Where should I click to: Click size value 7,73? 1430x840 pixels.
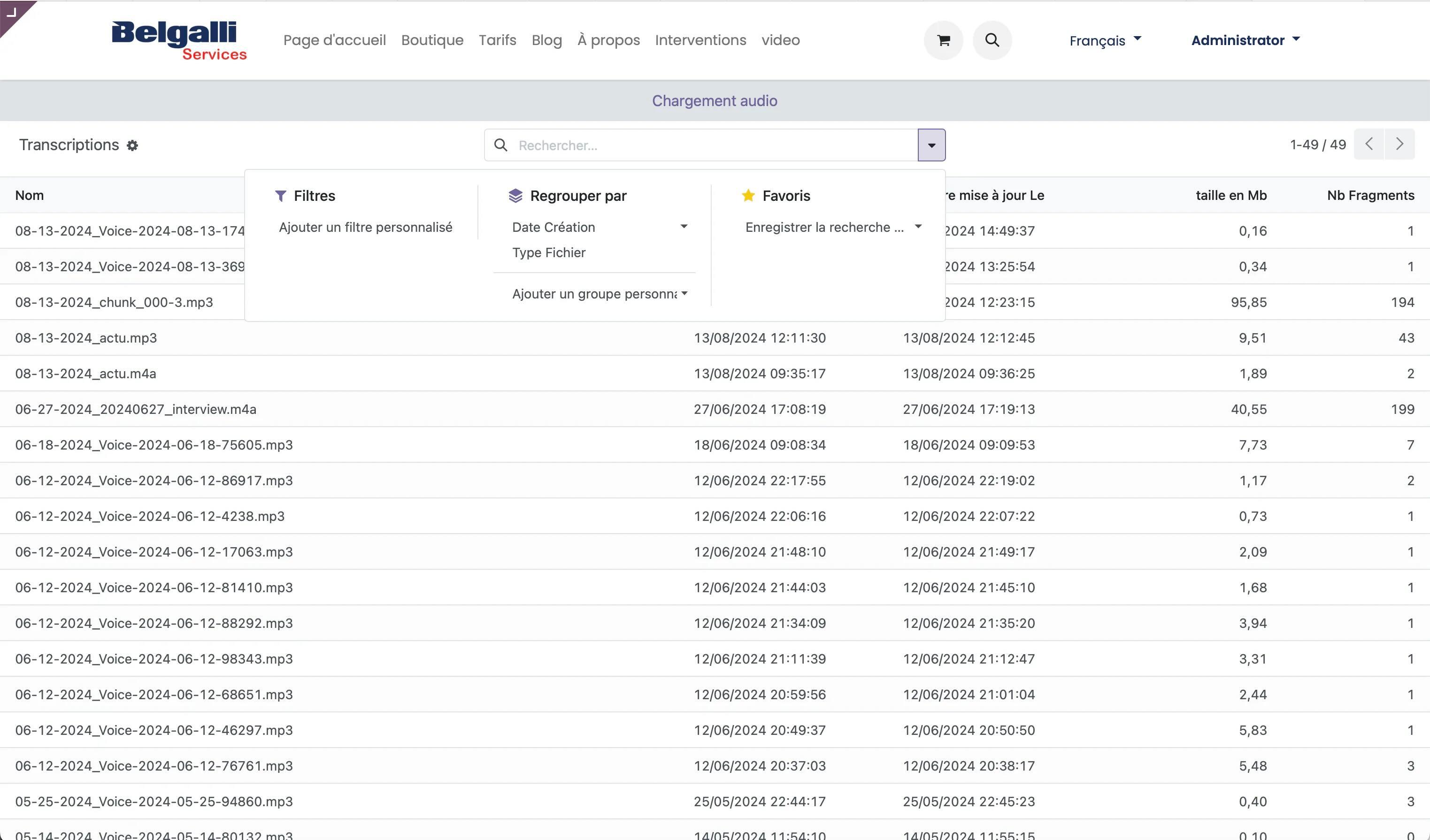click(x=1253, y=445)
